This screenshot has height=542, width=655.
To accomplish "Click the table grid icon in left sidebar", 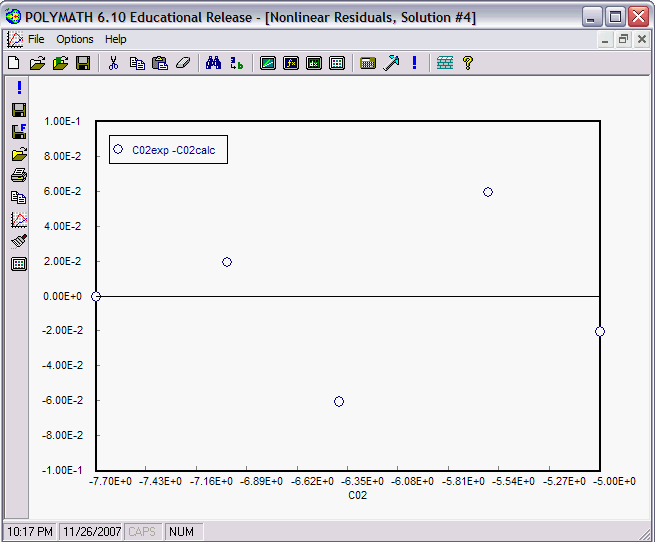I will [x=19, y=264].
